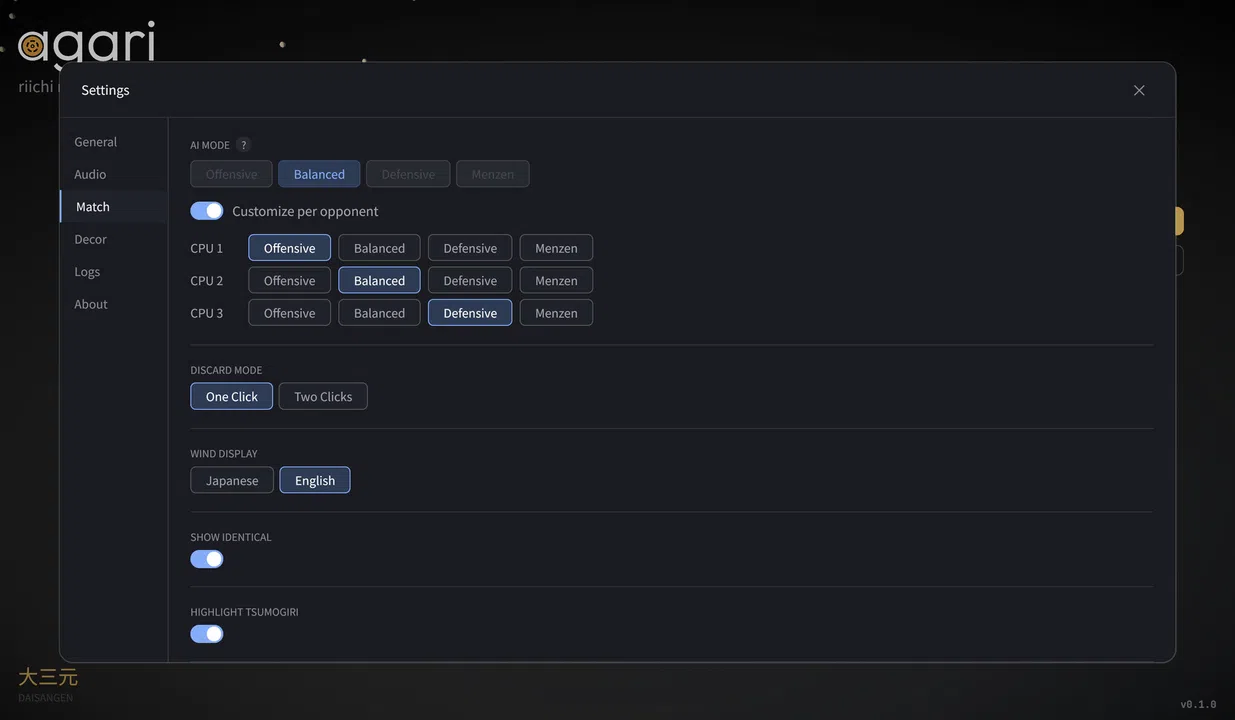The image size is (1235, 720).
Task: Click the AI Mode help question mark icon
Action: [243, 145]
